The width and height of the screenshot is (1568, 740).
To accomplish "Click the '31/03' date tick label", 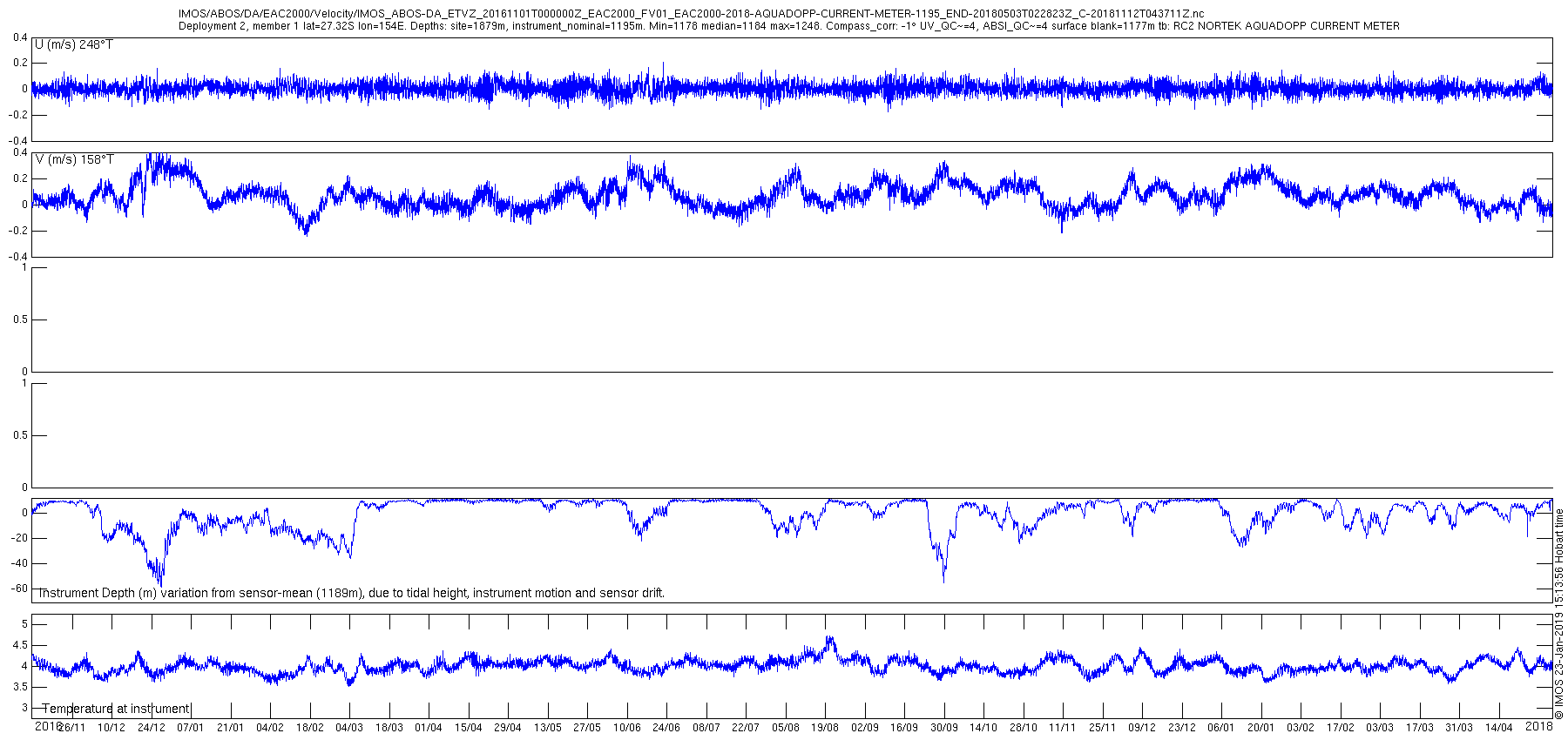I will [x=1459, y=728].
